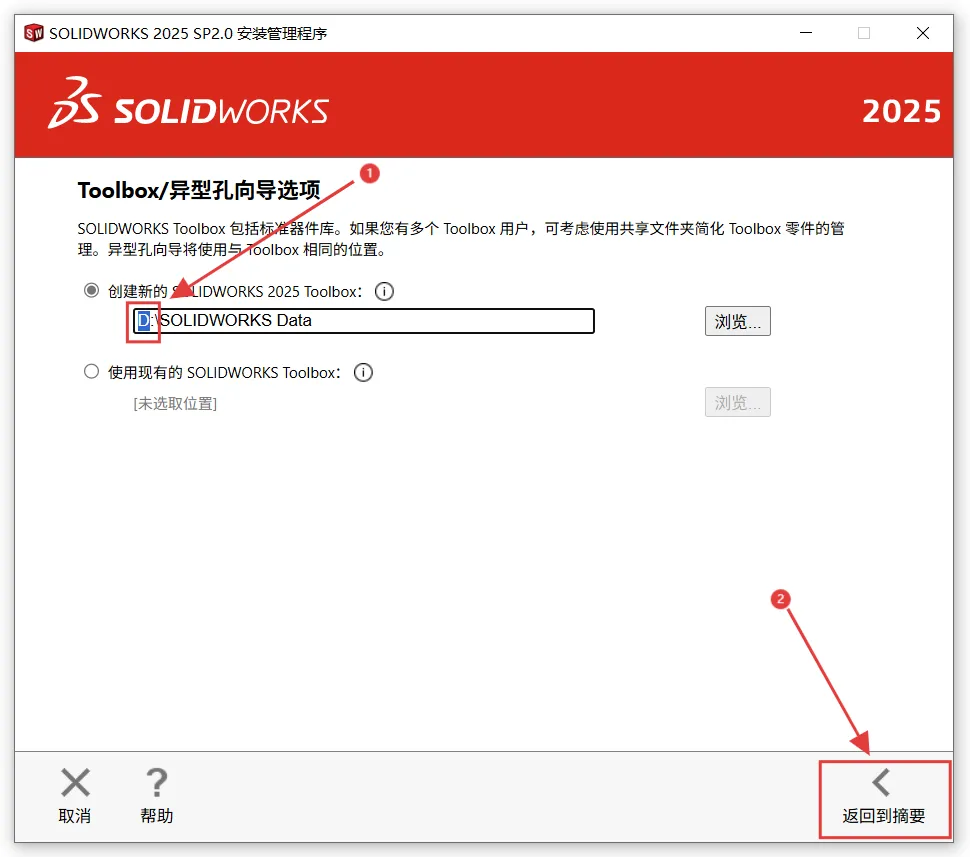970x857 pixels.
Task: Click the 创建新的 SOLIDWORKS 2025 Toolbox label
Action: point(235,291)
